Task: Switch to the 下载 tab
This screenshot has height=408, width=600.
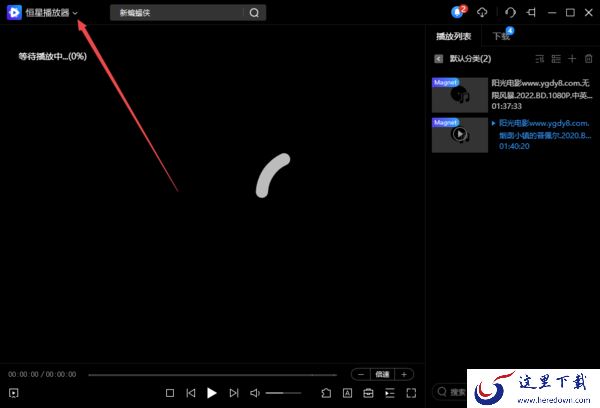Action: pos(501,36)
